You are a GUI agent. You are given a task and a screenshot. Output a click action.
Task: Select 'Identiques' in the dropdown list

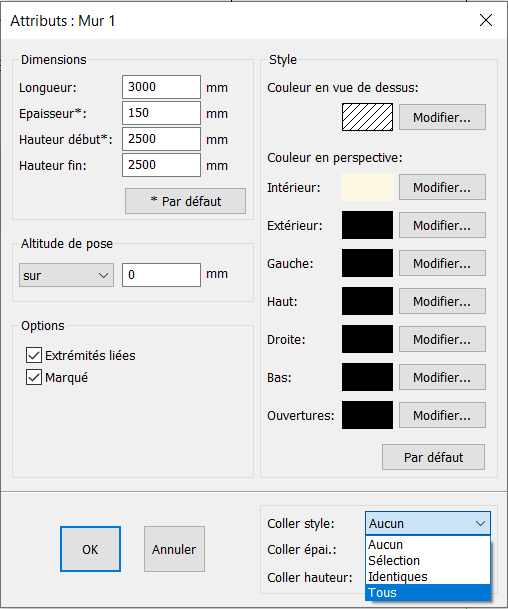click(428, 576)
